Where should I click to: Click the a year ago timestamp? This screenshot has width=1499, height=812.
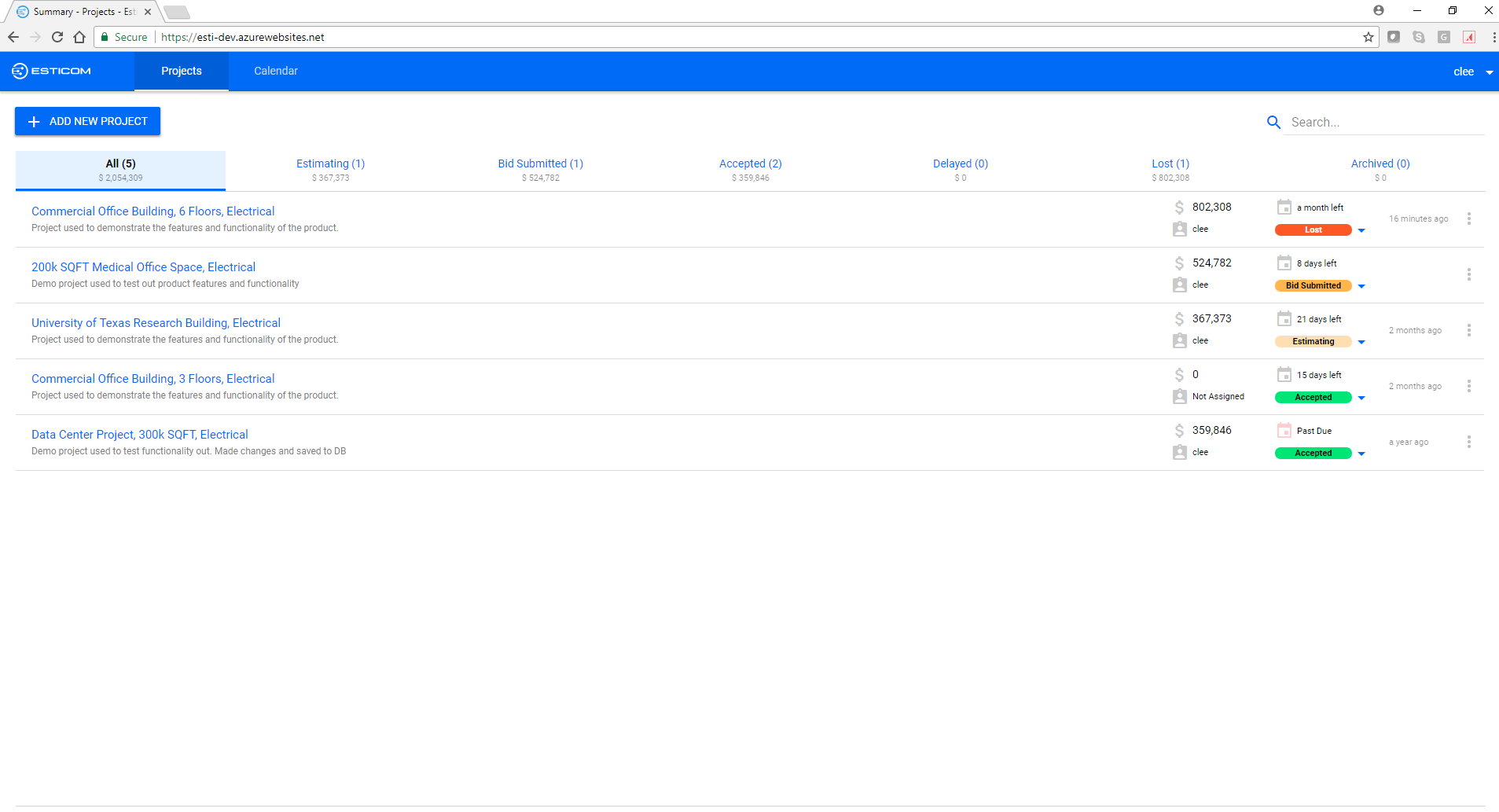click(x=1408, y=442)
